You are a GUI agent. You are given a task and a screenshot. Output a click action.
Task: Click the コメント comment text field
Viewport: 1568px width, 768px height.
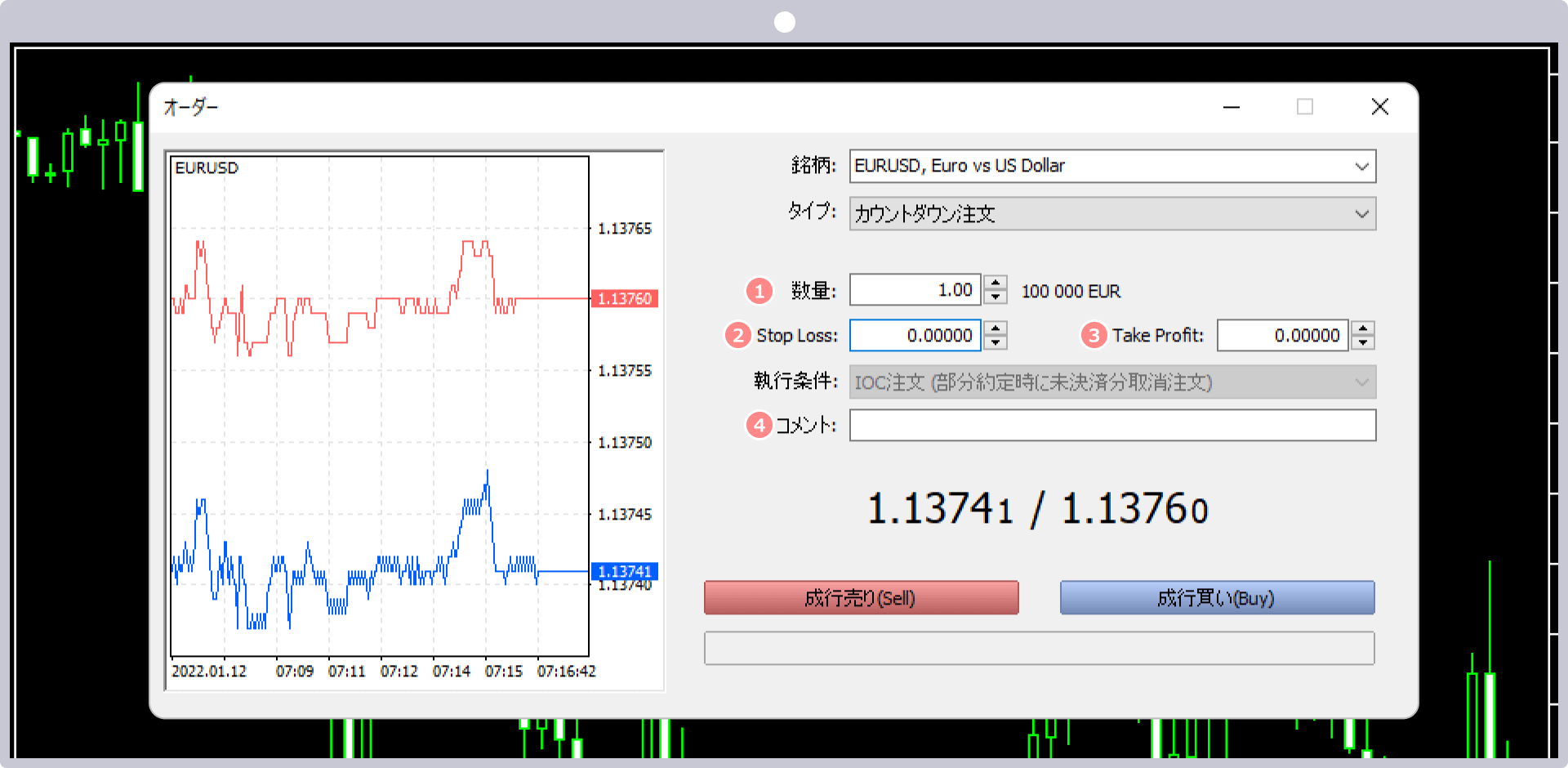(x=1112, y=425)
